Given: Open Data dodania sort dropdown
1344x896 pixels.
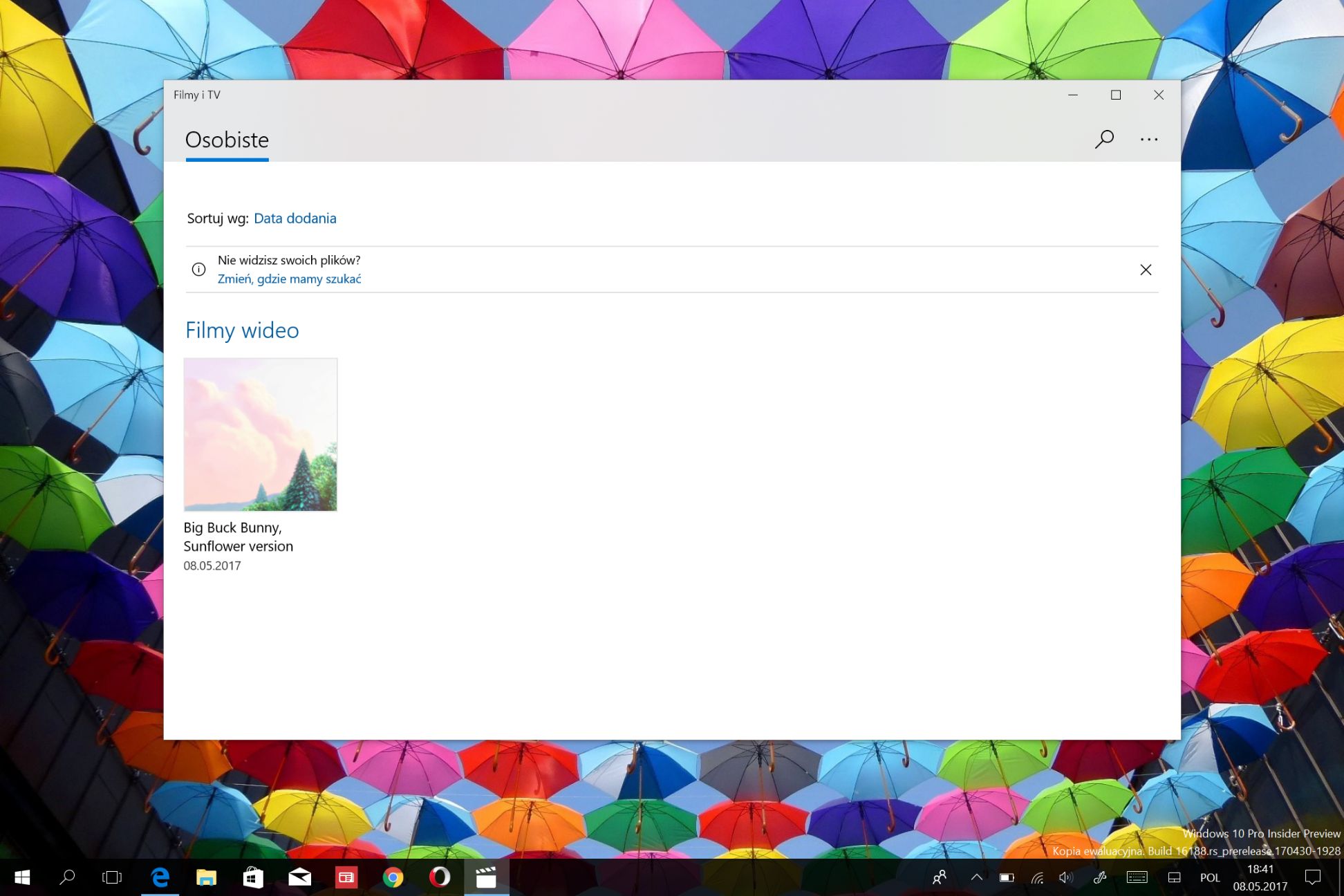Looking at the screenshot, I should (x=295, y=218).
